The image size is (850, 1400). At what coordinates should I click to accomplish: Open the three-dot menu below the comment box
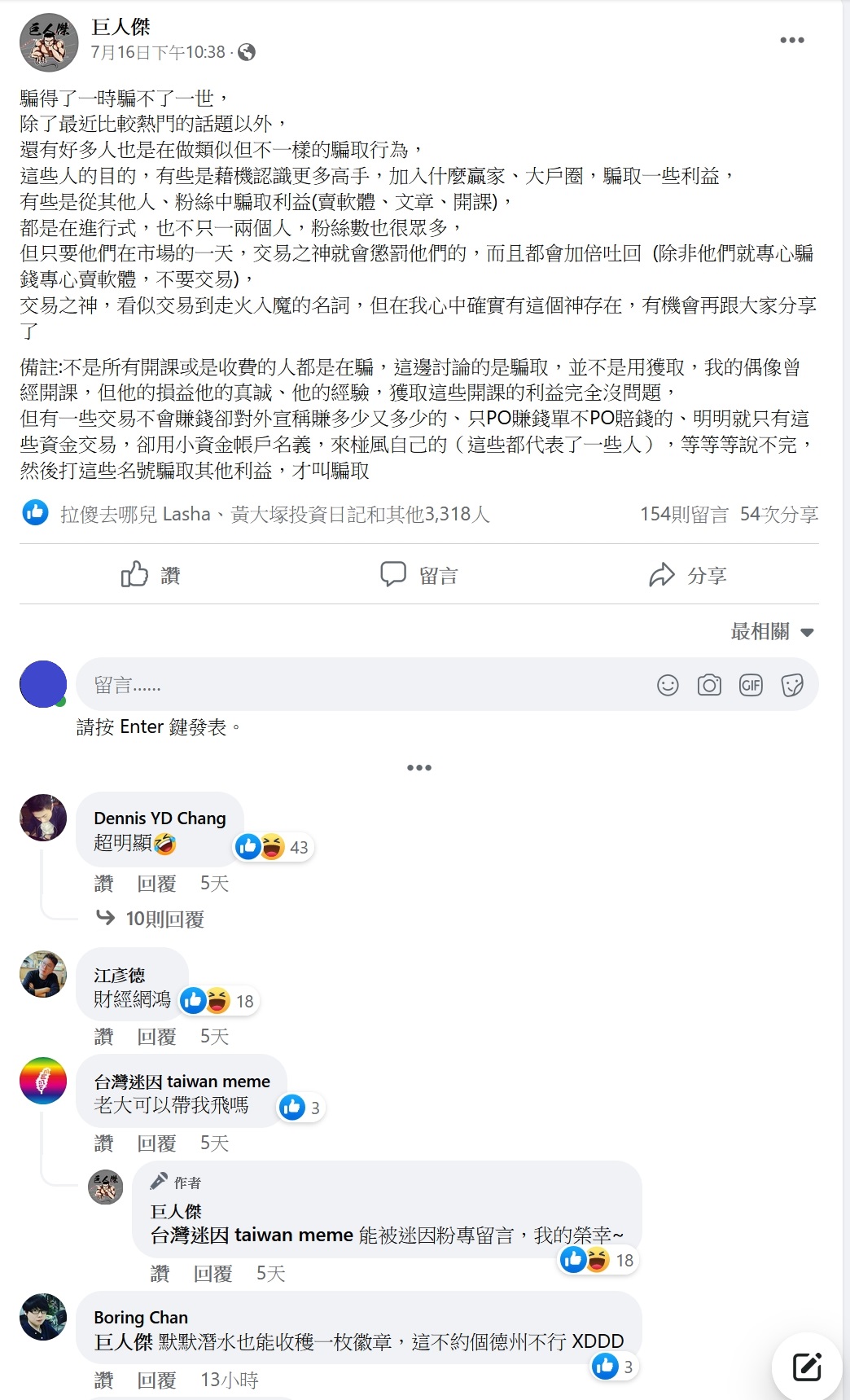[419, 767]
